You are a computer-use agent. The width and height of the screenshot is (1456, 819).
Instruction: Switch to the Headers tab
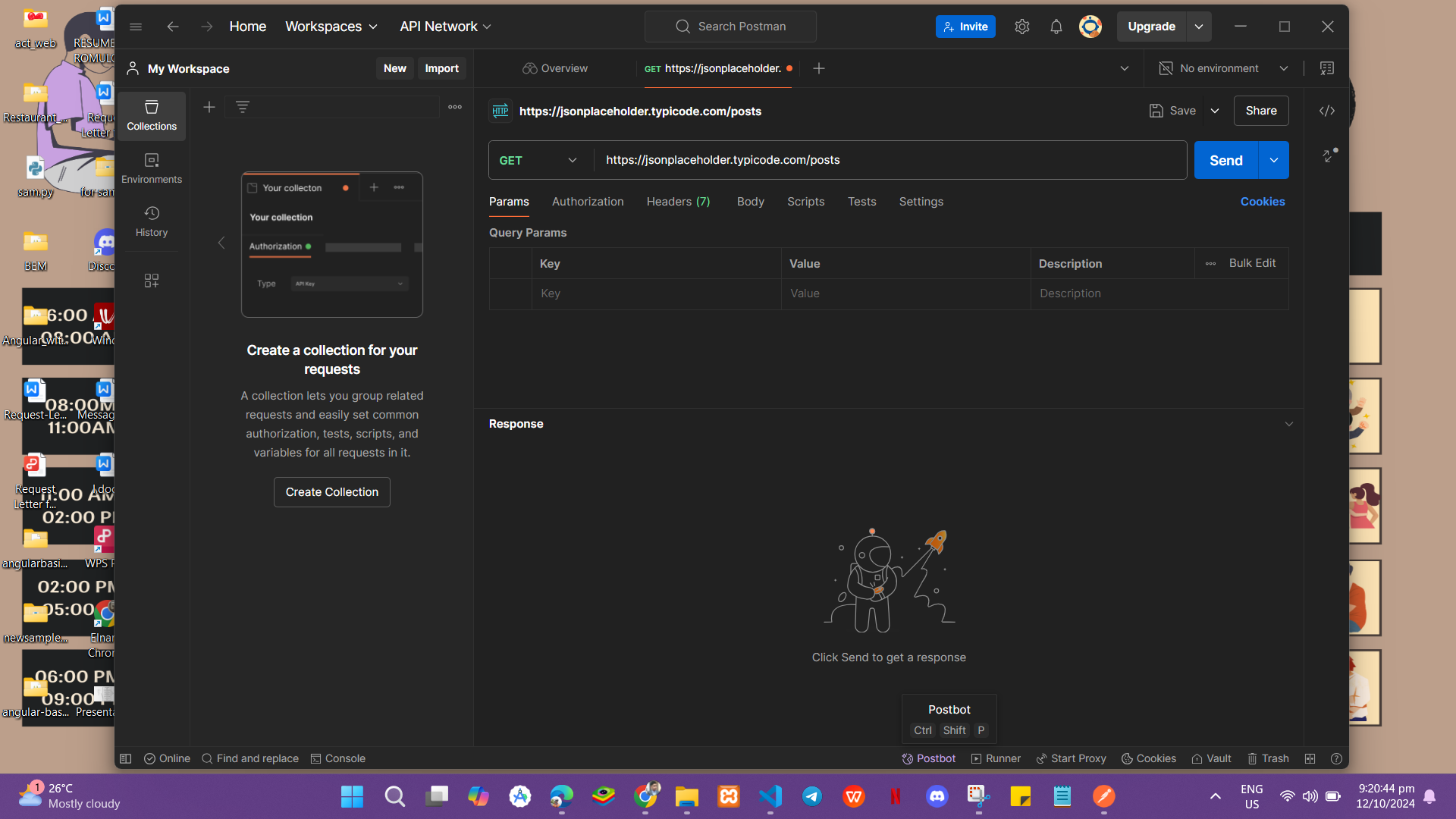[x=678, y=202]
